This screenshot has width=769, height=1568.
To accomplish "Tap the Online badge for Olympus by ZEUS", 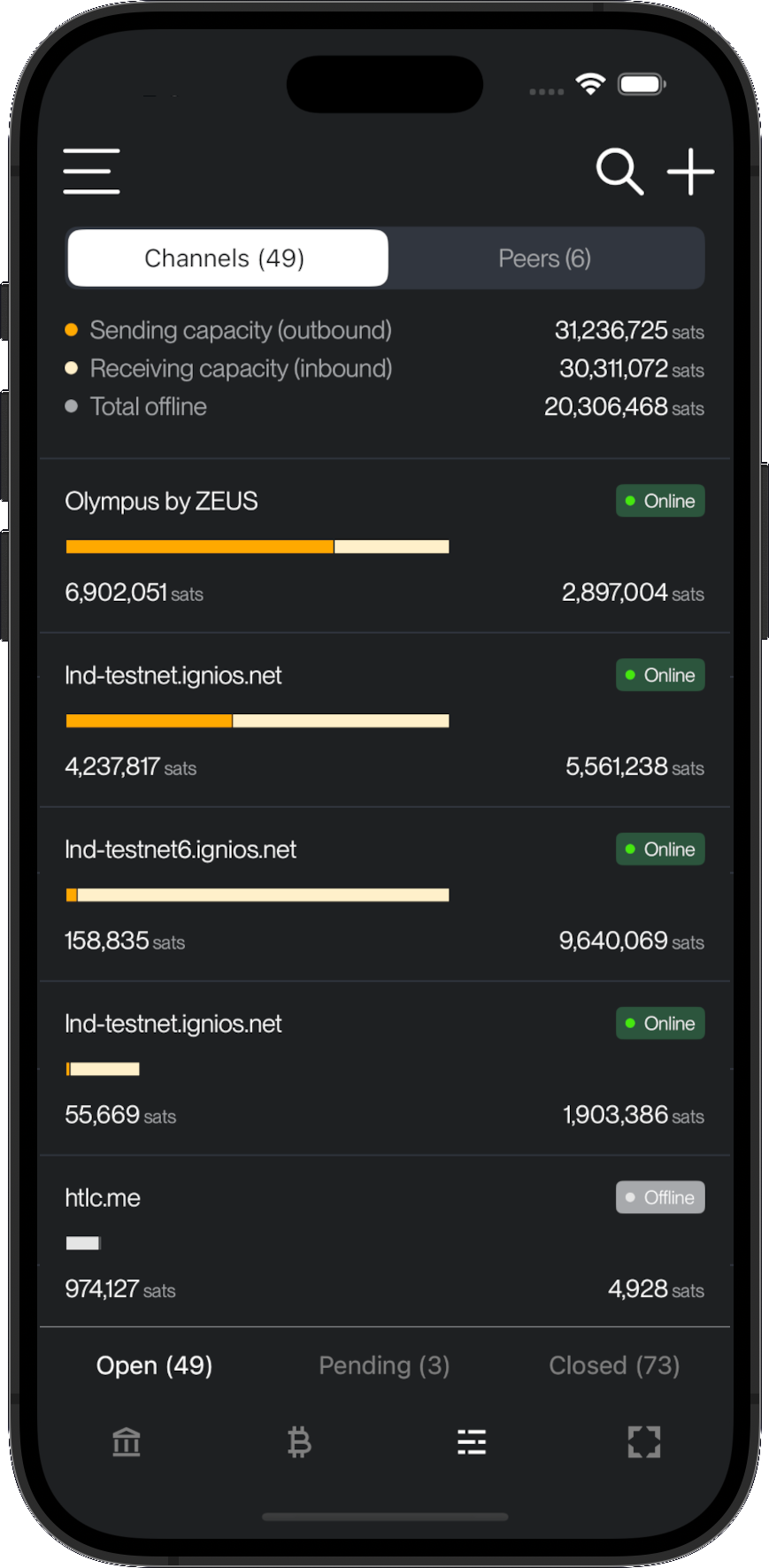I will [660, 501].
